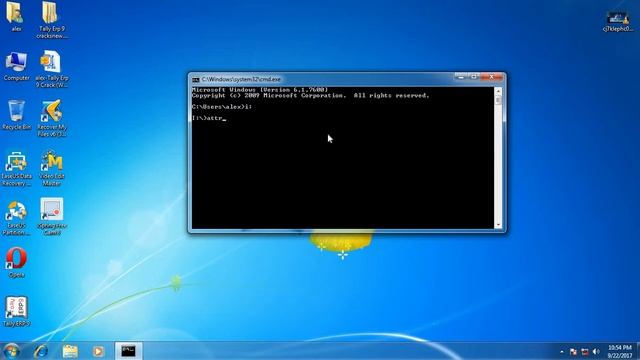Open the Recycle Bin

click(16, 115)
